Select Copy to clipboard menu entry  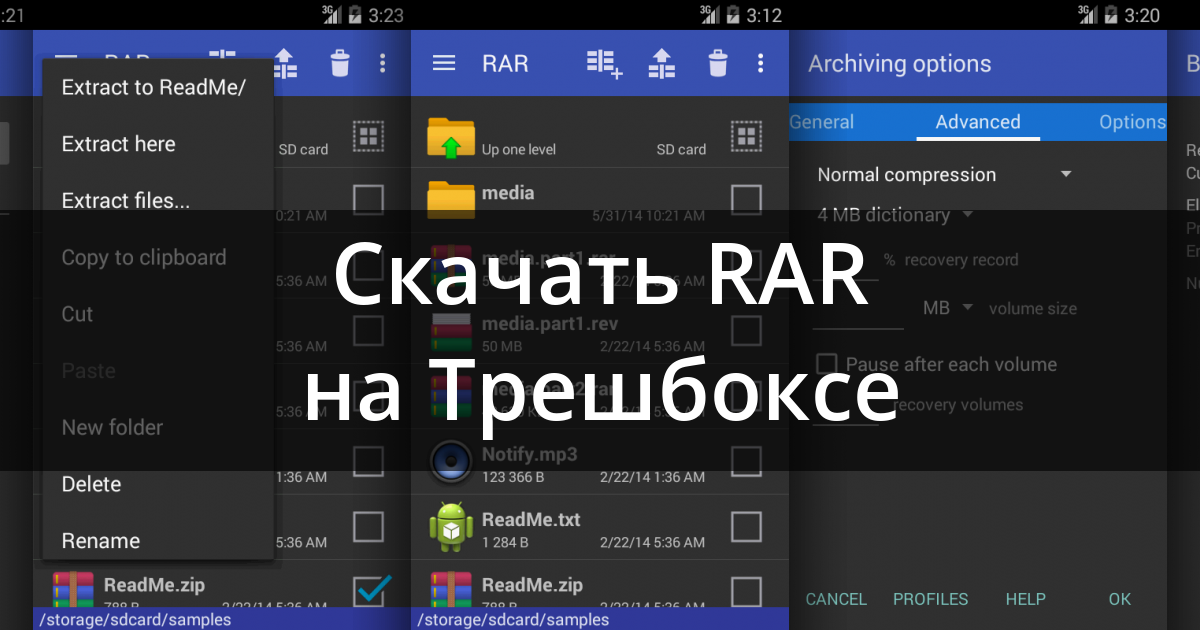click(144, 257)
